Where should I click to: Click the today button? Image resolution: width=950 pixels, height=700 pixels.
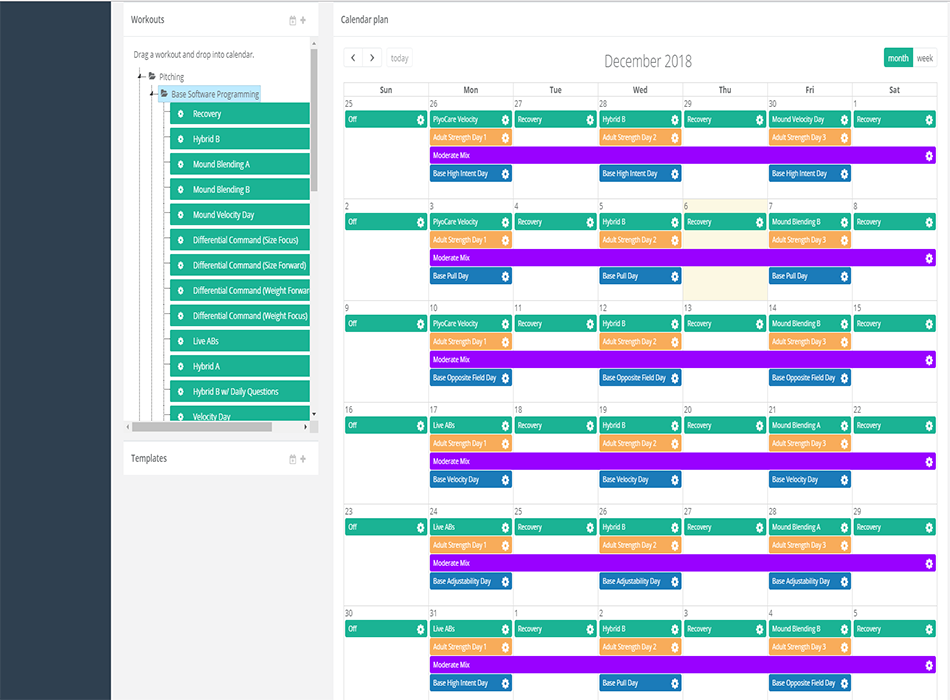[399, 58]
